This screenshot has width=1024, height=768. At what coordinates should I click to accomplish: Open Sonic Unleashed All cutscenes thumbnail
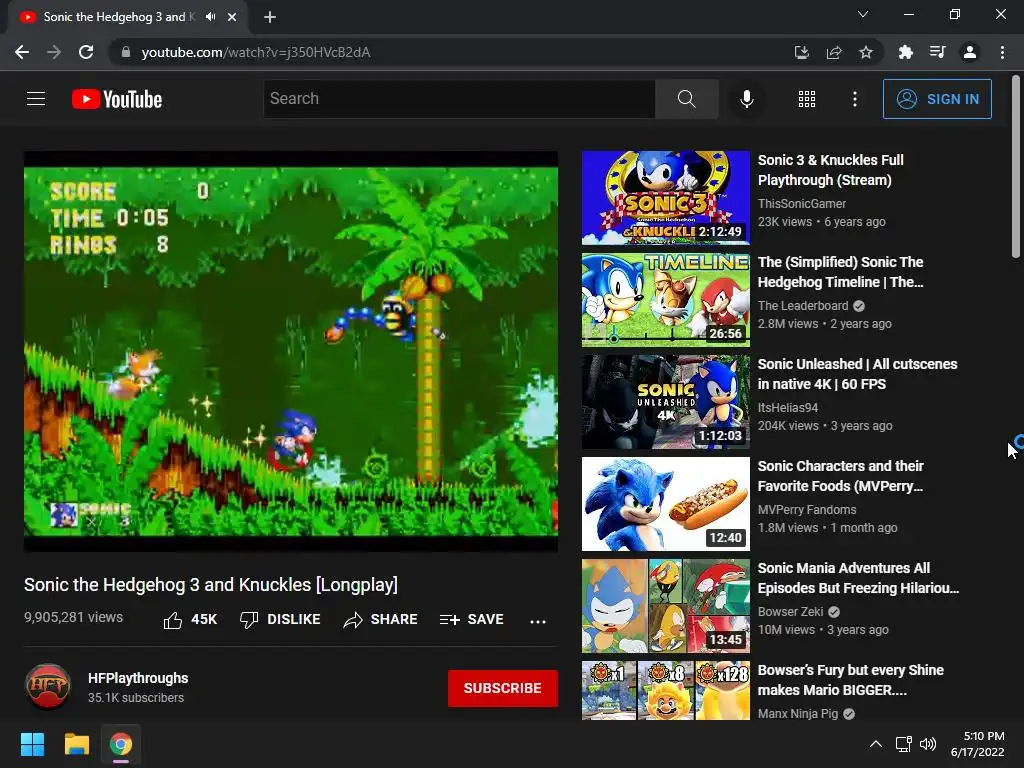tap(665, 402)
